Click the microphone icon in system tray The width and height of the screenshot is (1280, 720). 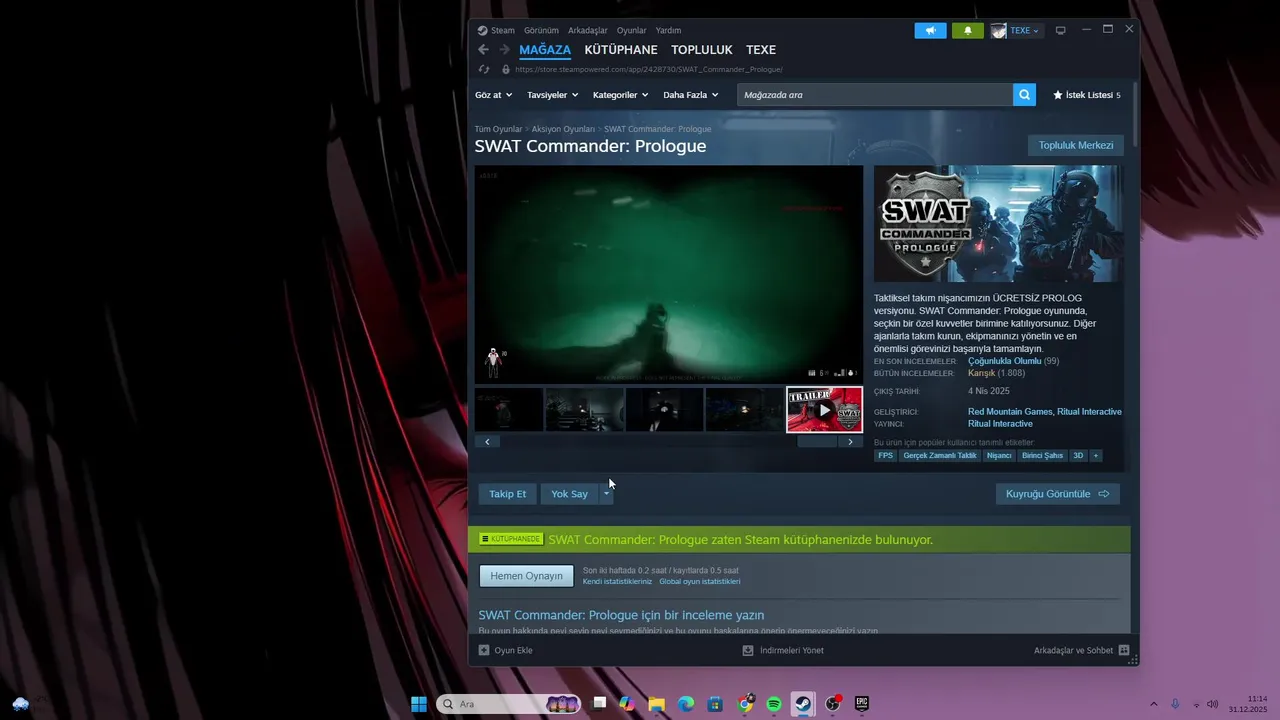coord(1175,704)
